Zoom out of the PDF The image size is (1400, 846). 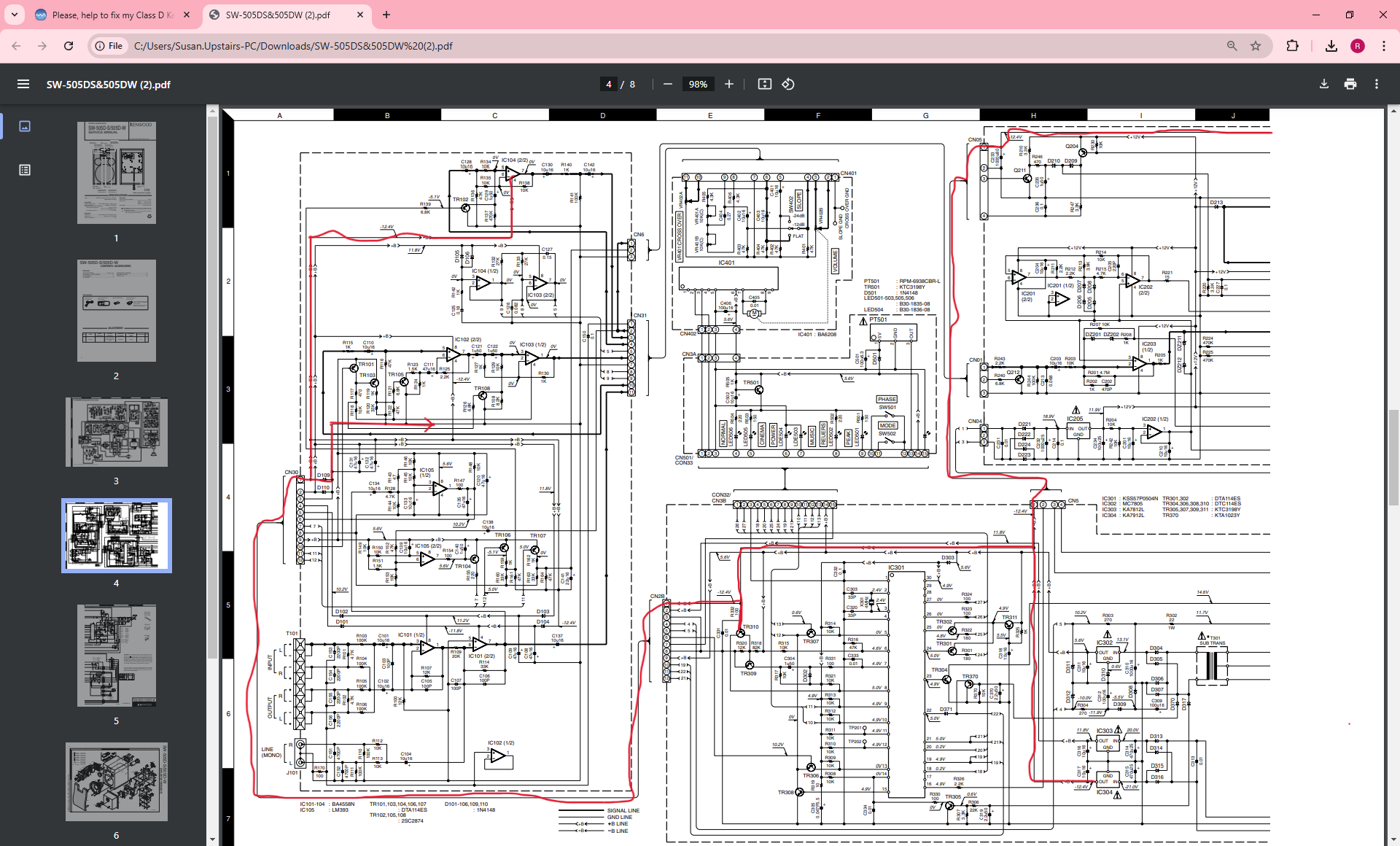pyautogui.click(x=668, y=85)
